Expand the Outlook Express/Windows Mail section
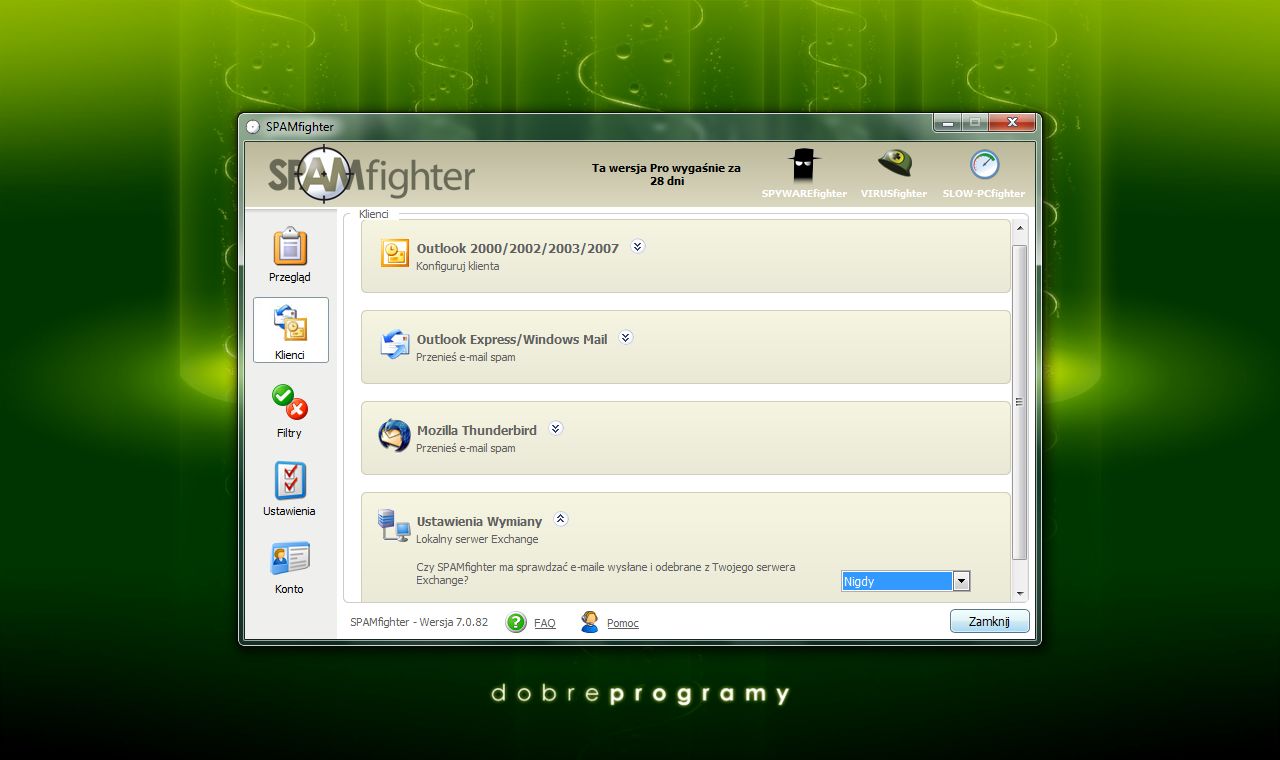Viewport: 1280px width, 760px height. coord(626,337)
